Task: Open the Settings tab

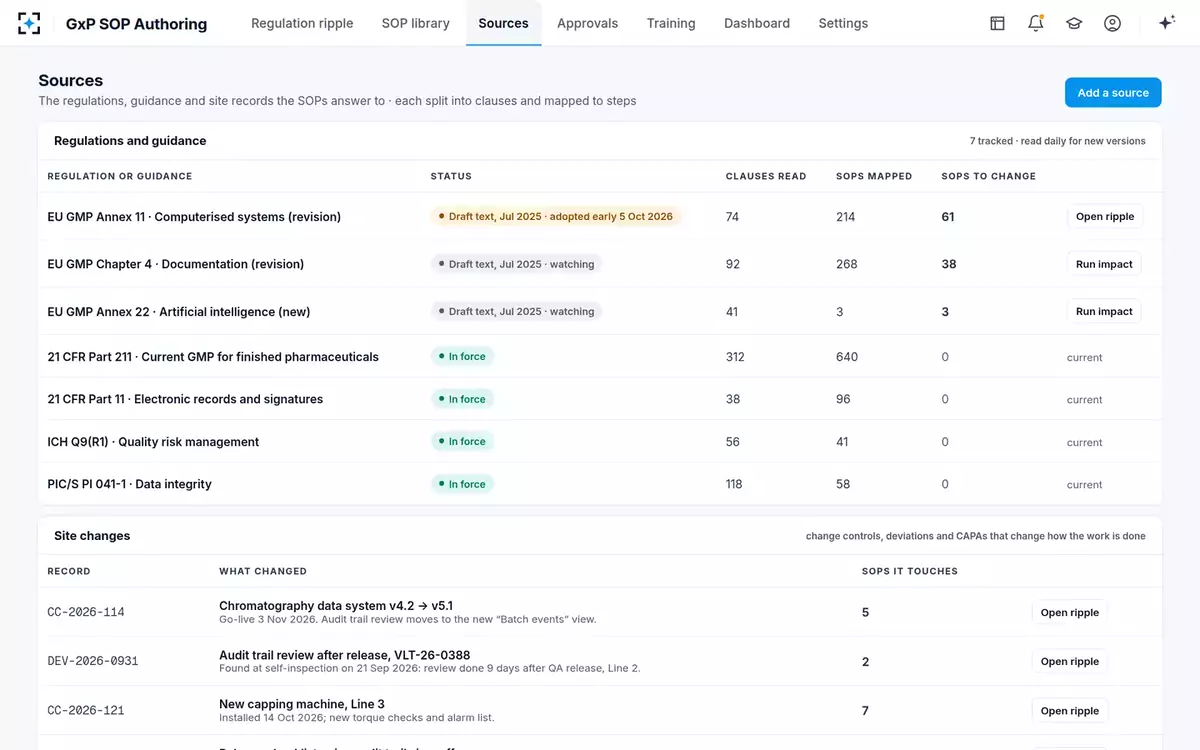Action: tap(843, 23)
